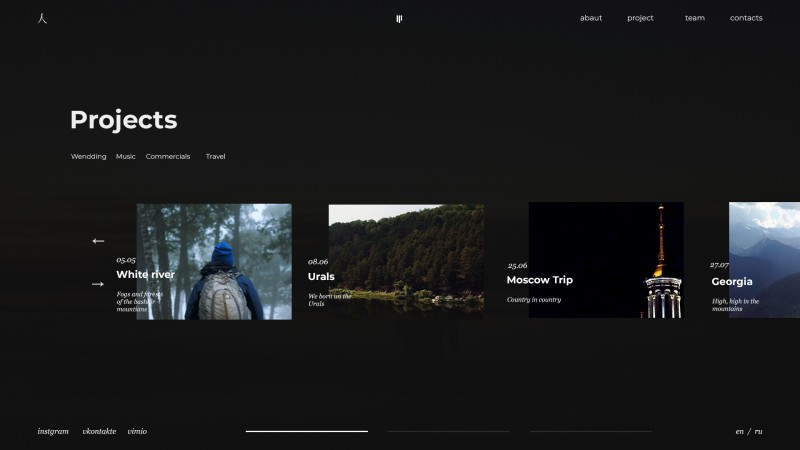The height and width of the screenshot is (450, 800).
Task: Click the 25.06 date label
Action: pos(517,265)
